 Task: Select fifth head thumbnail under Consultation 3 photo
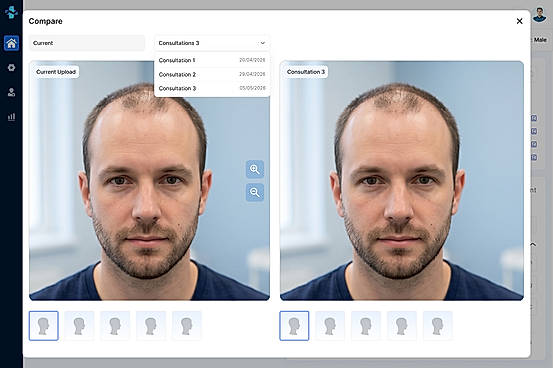coord(438,326)
